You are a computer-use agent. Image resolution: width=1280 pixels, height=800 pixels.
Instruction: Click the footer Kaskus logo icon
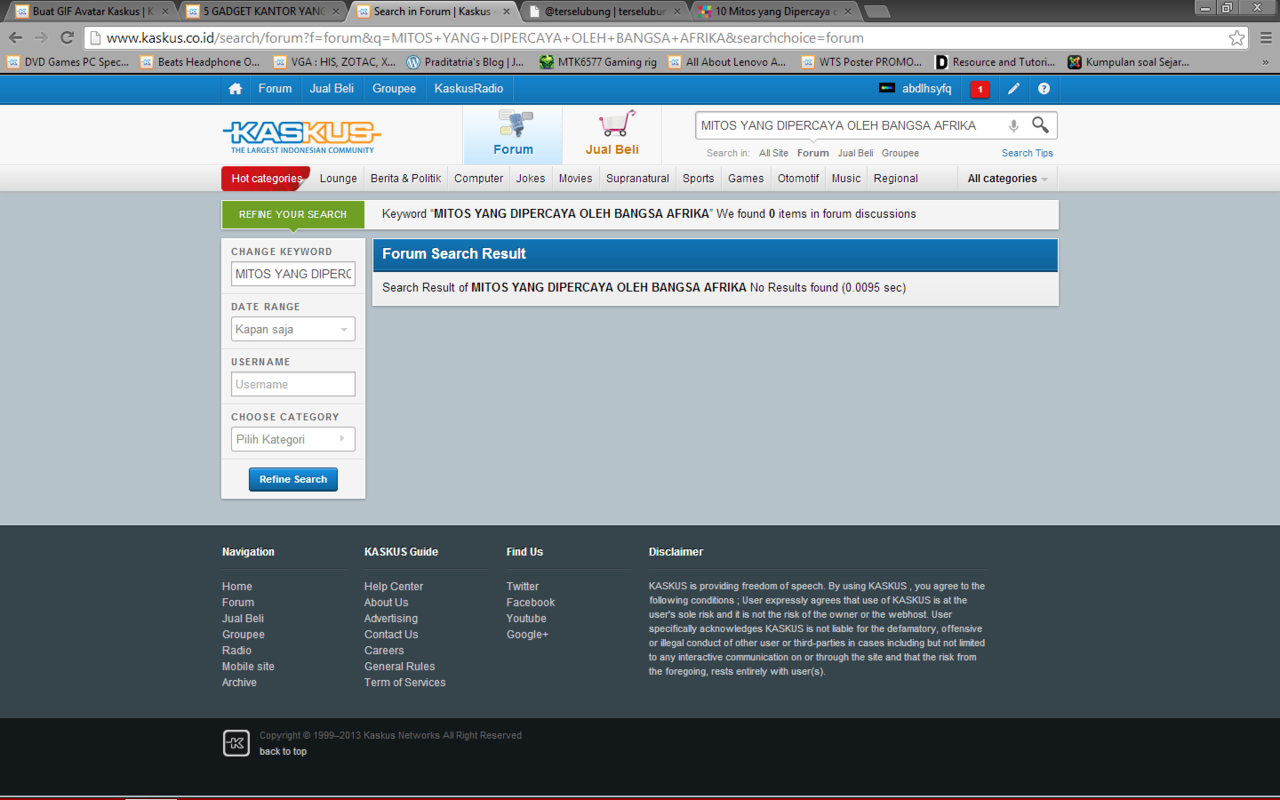click(x=236, y=743)
